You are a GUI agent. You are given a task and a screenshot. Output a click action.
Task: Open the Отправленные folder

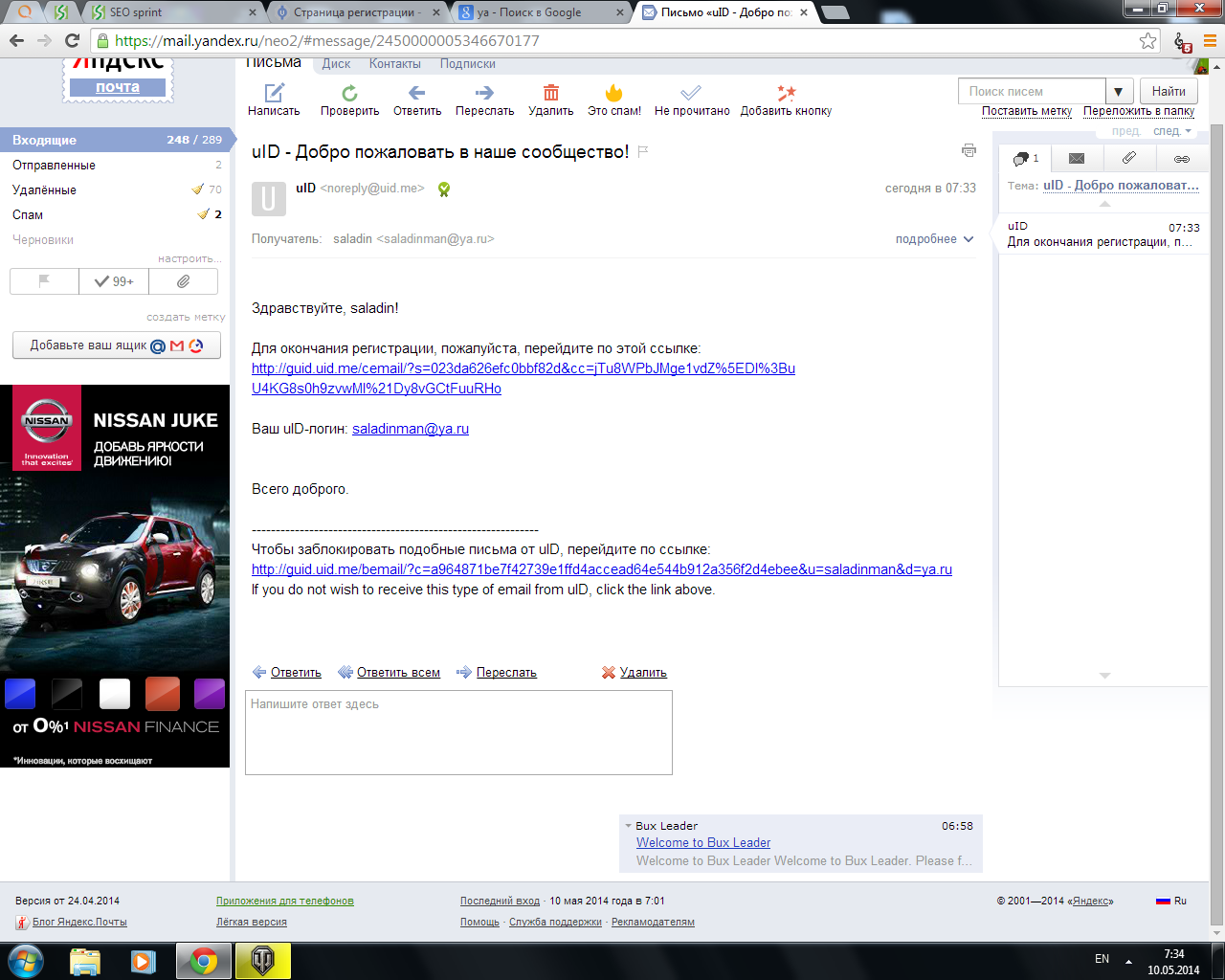(115, 165)
